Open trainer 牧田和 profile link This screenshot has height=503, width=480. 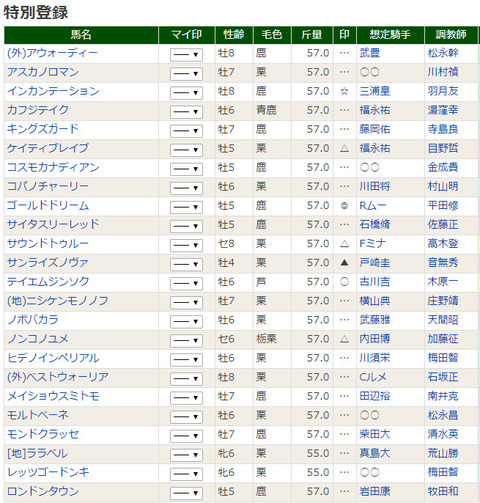443,491
